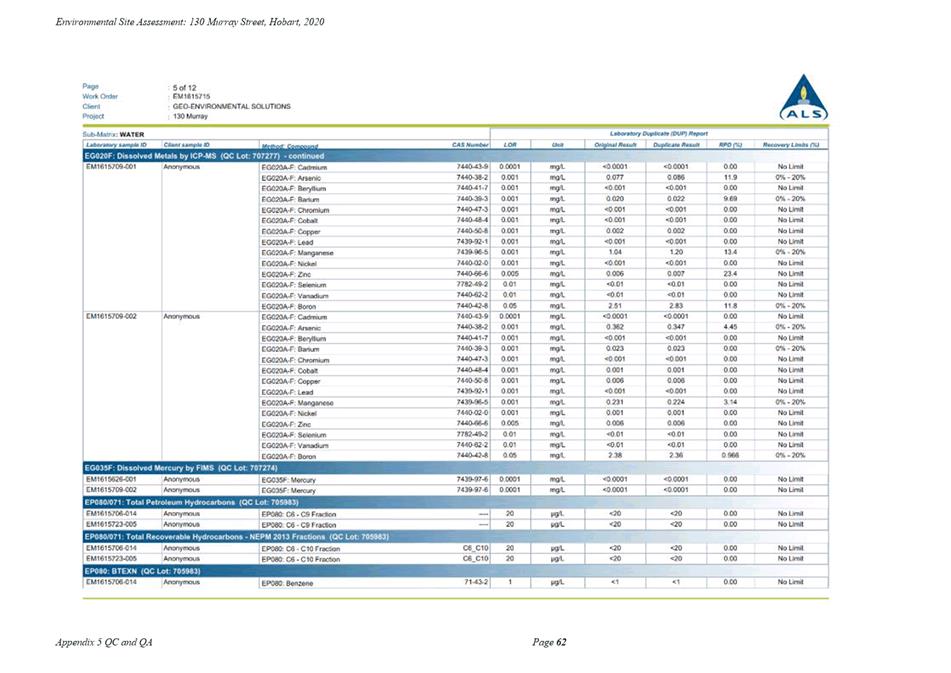This screenshot has width=951, height=673.
Task: Select the 'Recovery Limits (%)' column header
Action: pos(791,145)
